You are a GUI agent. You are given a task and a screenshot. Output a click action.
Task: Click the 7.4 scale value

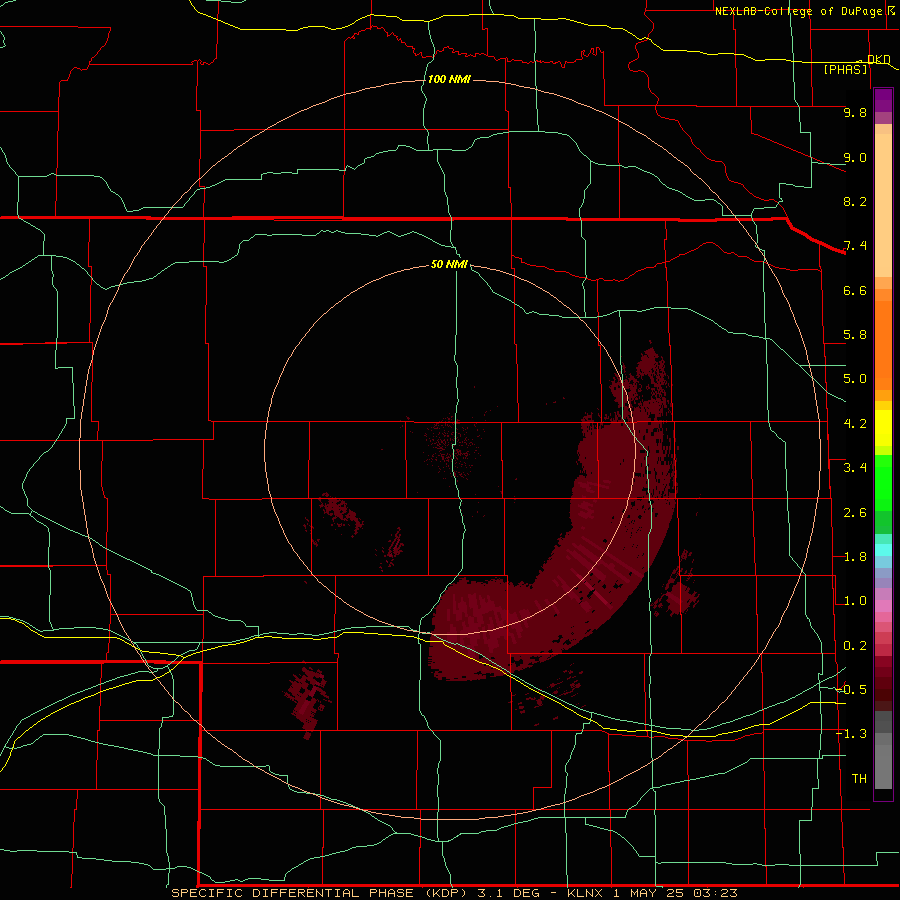click(x=855, y=246)
